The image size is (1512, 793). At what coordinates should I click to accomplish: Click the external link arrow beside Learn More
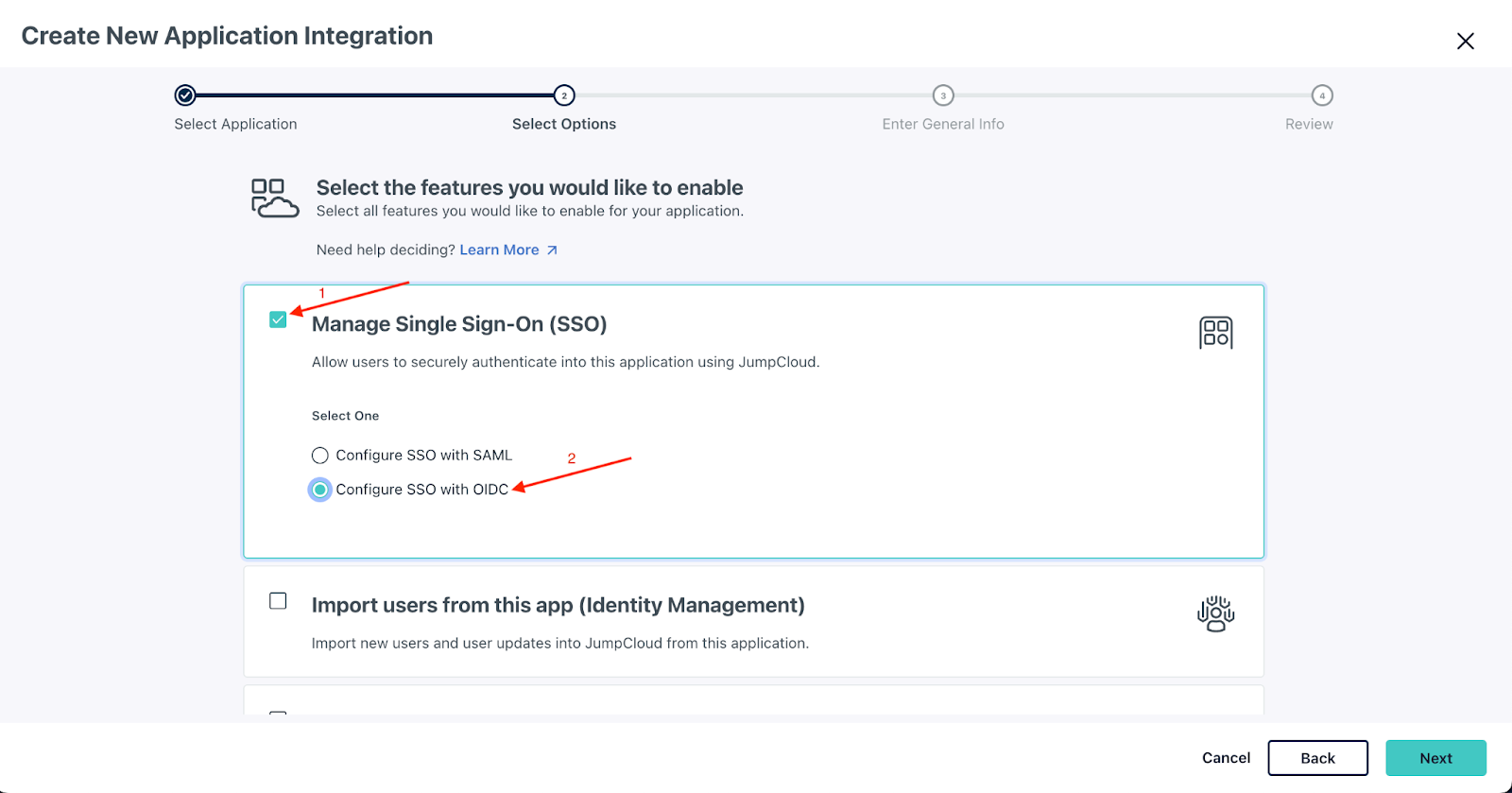tap(552, 250)
